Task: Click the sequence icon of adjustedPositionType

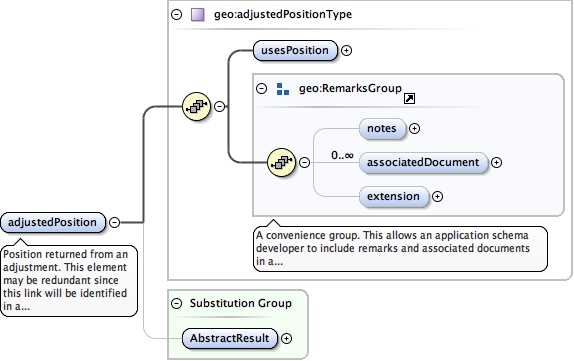Action: coord(197,107)
